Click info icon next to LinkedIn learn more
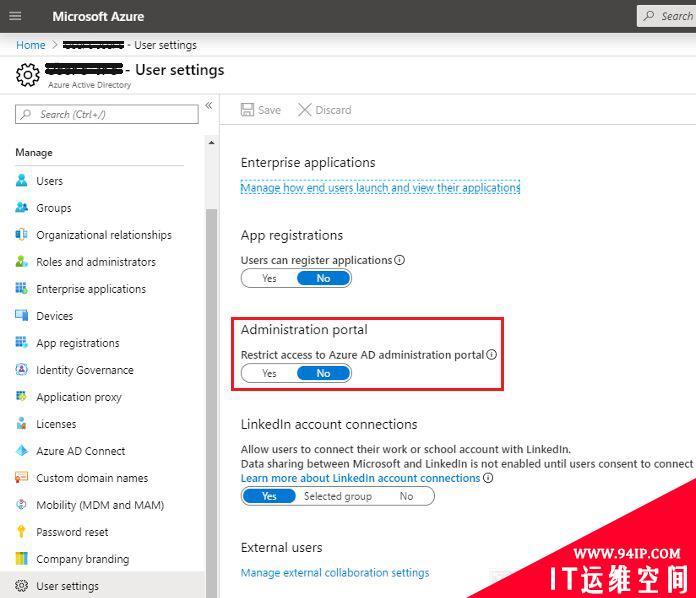The image size is (696, 598). pos(488,478)
